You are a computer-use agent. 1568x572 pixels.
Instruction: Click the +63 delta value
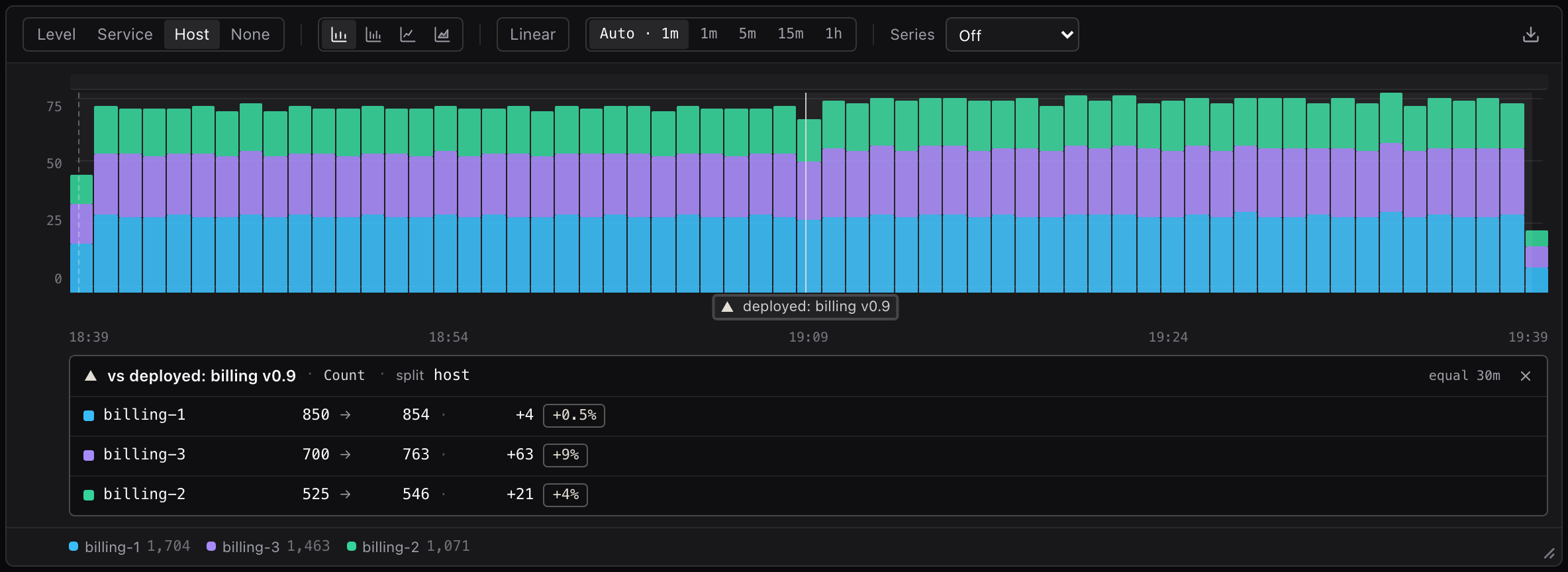pos(520,455)
